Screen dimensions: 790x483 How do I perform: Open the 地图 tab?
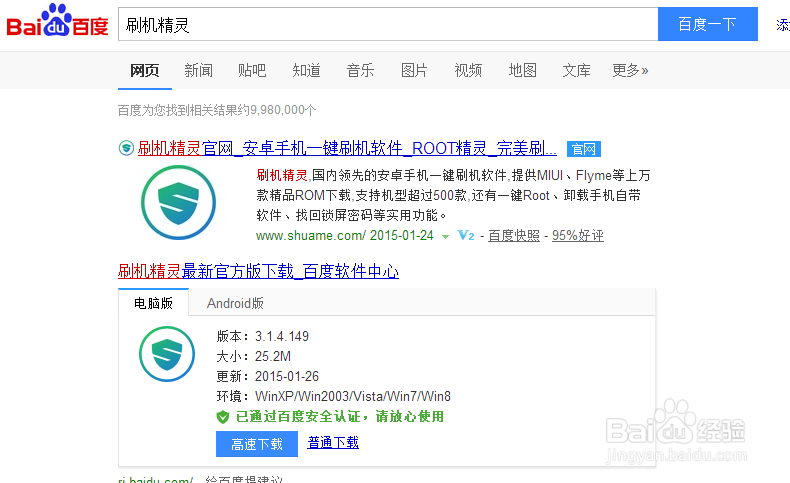(x=522, y=71)
